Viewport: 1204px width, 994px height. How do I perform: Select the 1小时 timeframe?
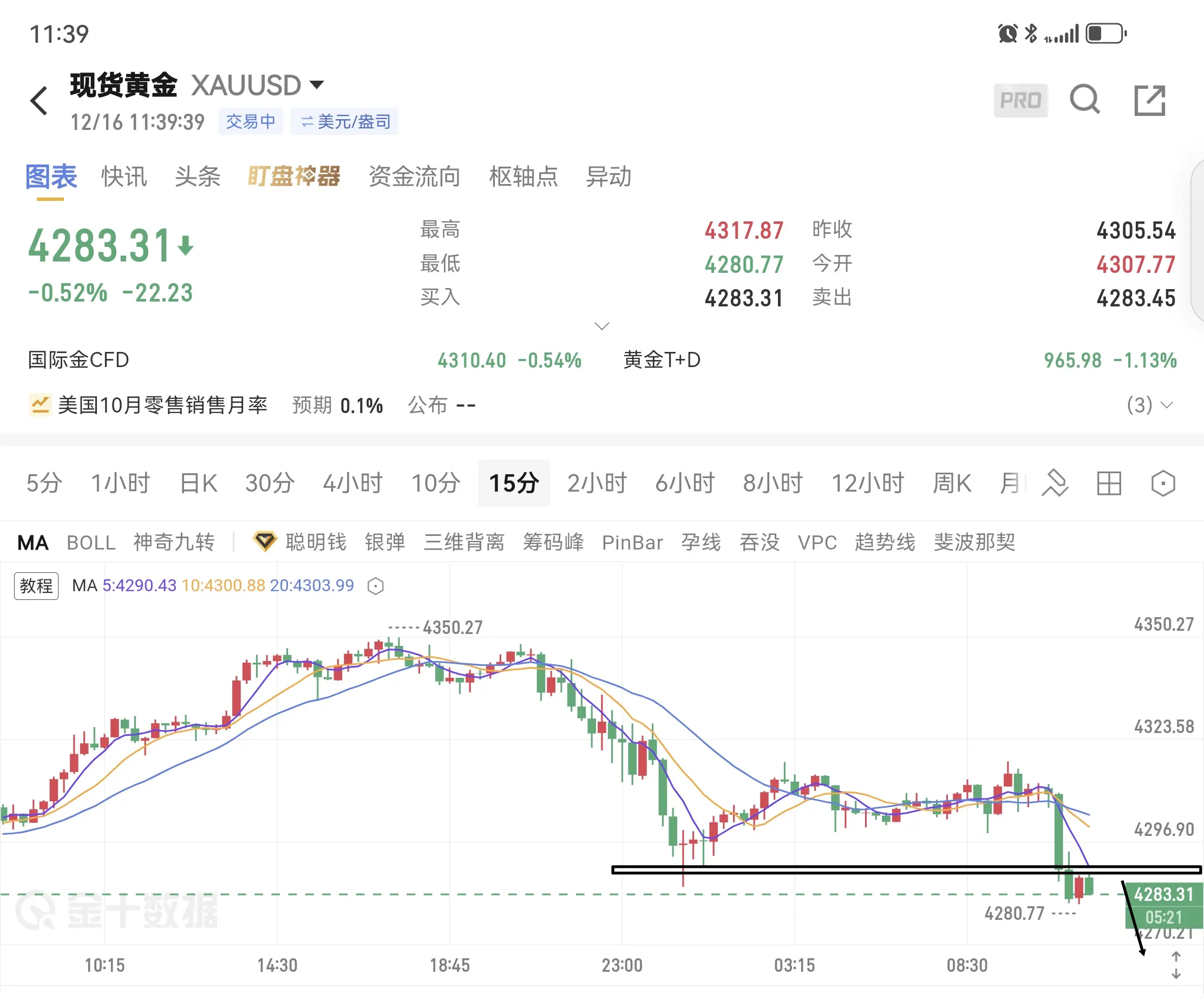[120, 483]
